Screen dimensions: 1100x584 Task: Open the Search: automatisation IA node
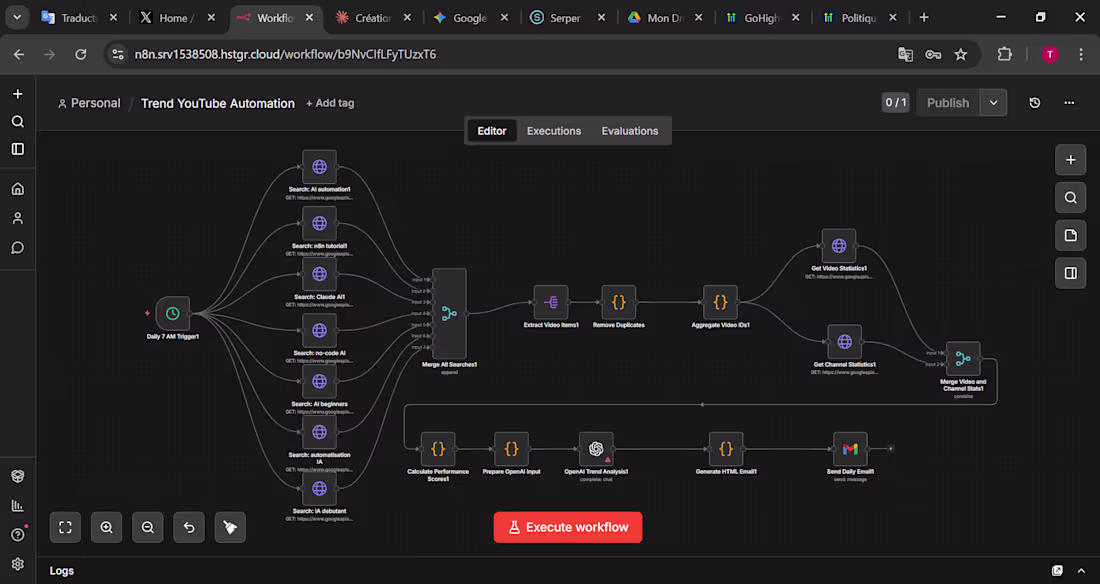pyautogui.click(x=319, y=432)
